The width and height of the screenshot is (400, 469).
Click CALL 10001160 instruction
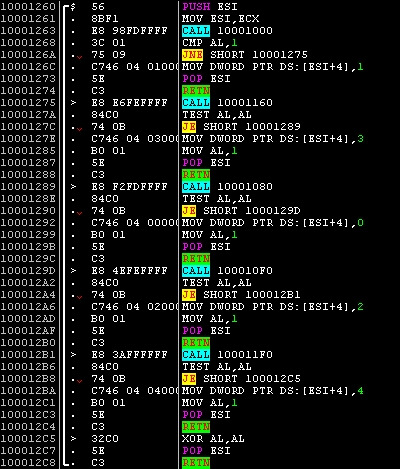click(x=227, y=102)
